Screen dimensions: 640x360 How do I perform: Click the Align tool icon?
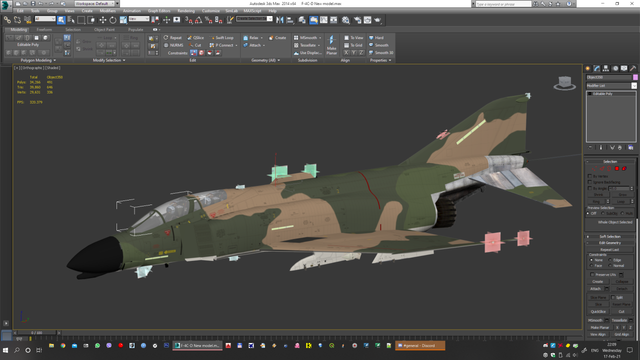(x=290, y=20)
